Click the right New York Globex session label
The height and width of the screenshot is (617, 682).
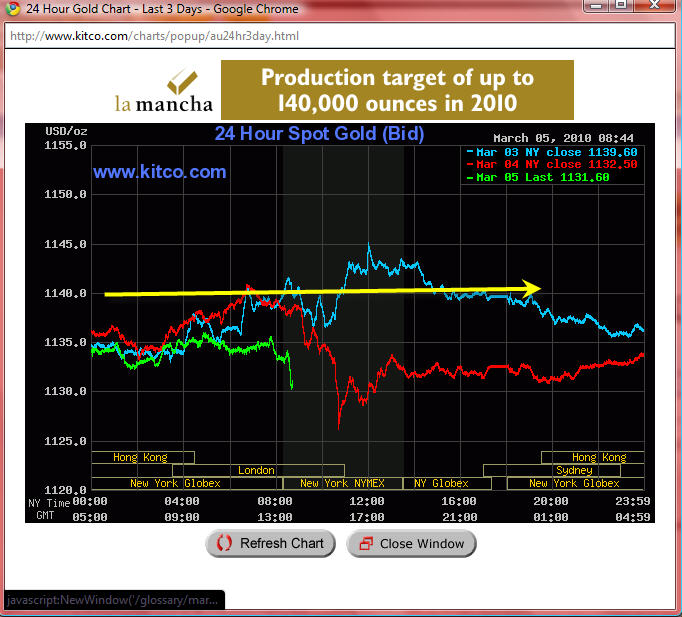pos(574,484)
